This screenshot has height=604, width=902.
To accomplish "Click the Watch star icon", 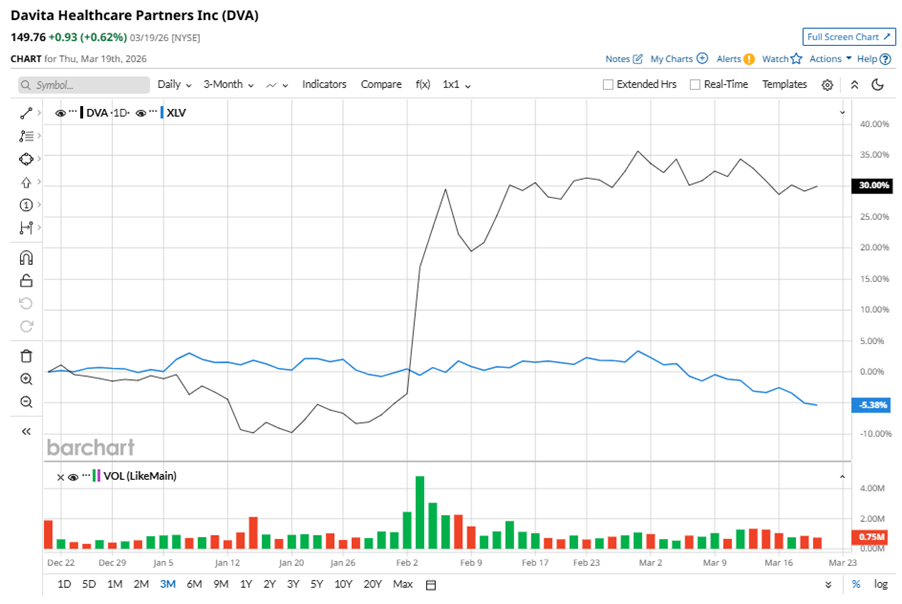I will pyautogui.click(x=796, y=59).
